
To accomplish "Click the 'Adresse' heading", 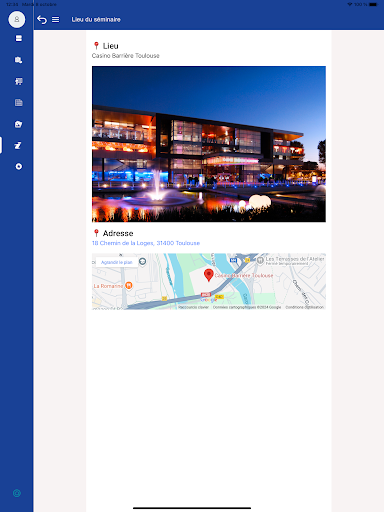I will [118, 233].
